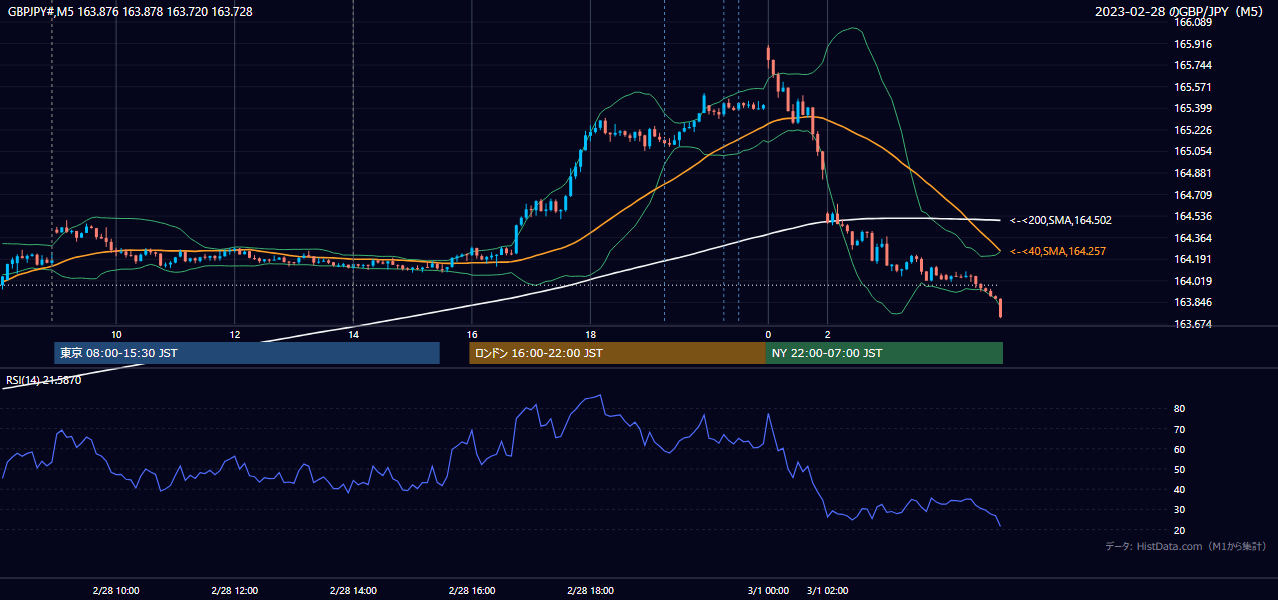Viewport: 1278px width, 600px height.
Task: Click the 2/28 14:00 date label
Action: pos(353,591)
